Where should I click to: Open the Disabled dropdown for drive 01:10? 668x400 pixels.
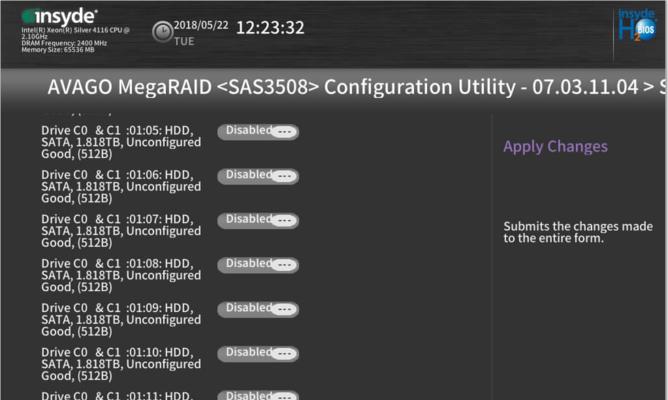coord(258,353)
